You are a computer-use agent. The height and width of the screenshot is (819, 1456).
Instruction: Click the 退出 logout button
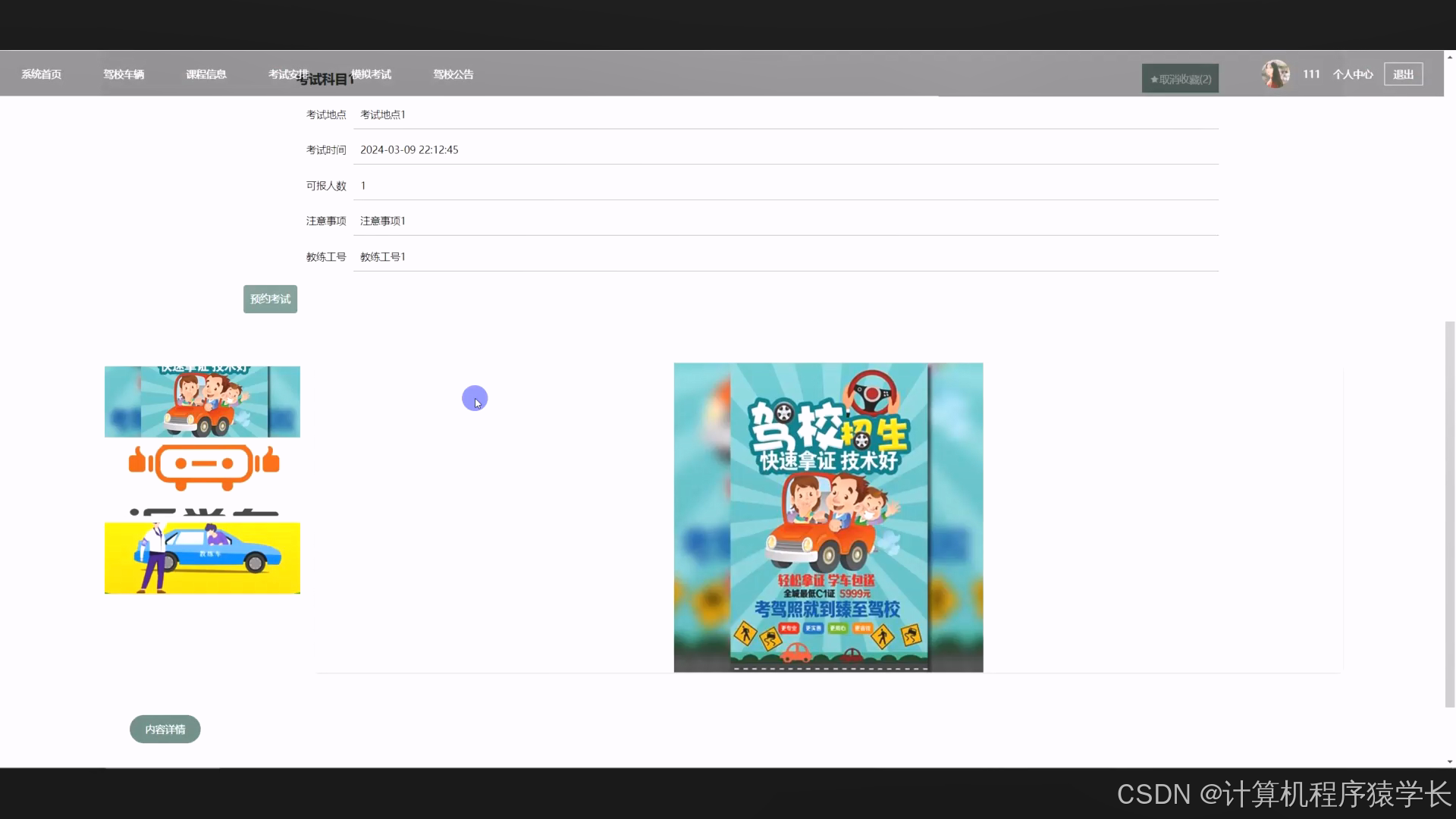(x=1403, y=74)
